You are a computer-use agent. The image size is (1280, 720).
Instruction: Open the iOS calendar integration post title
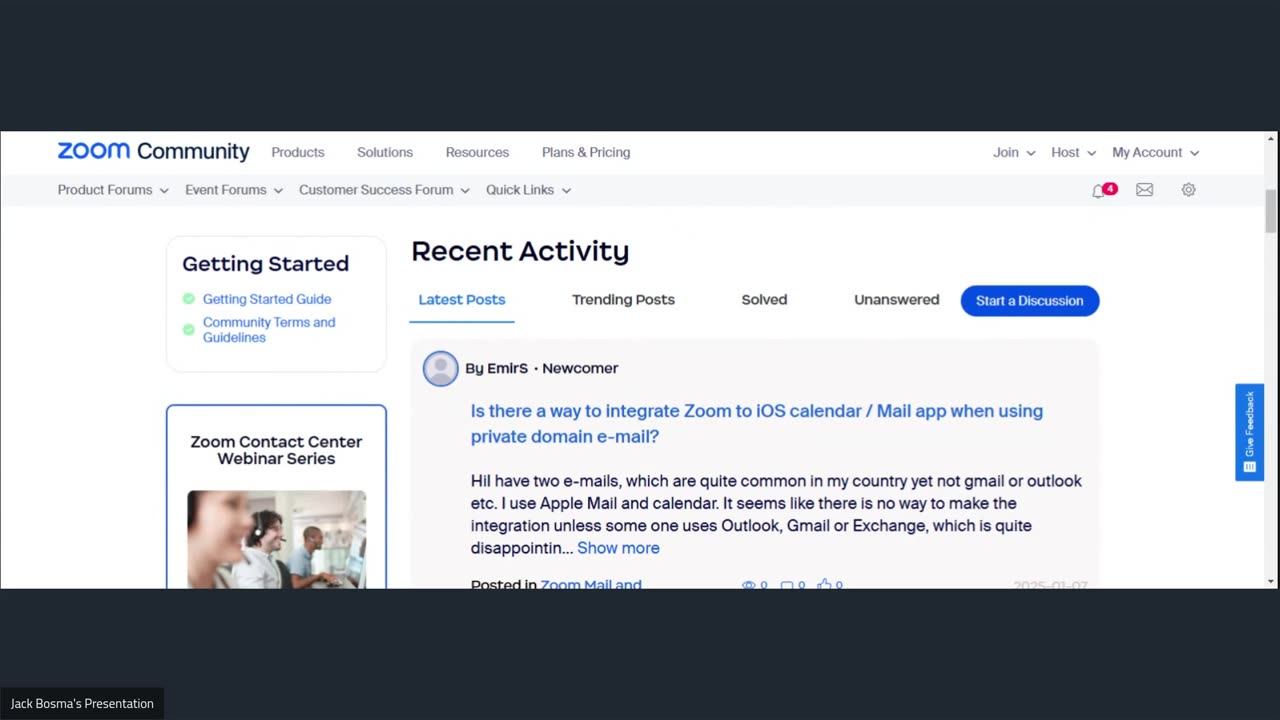[757, 424]
